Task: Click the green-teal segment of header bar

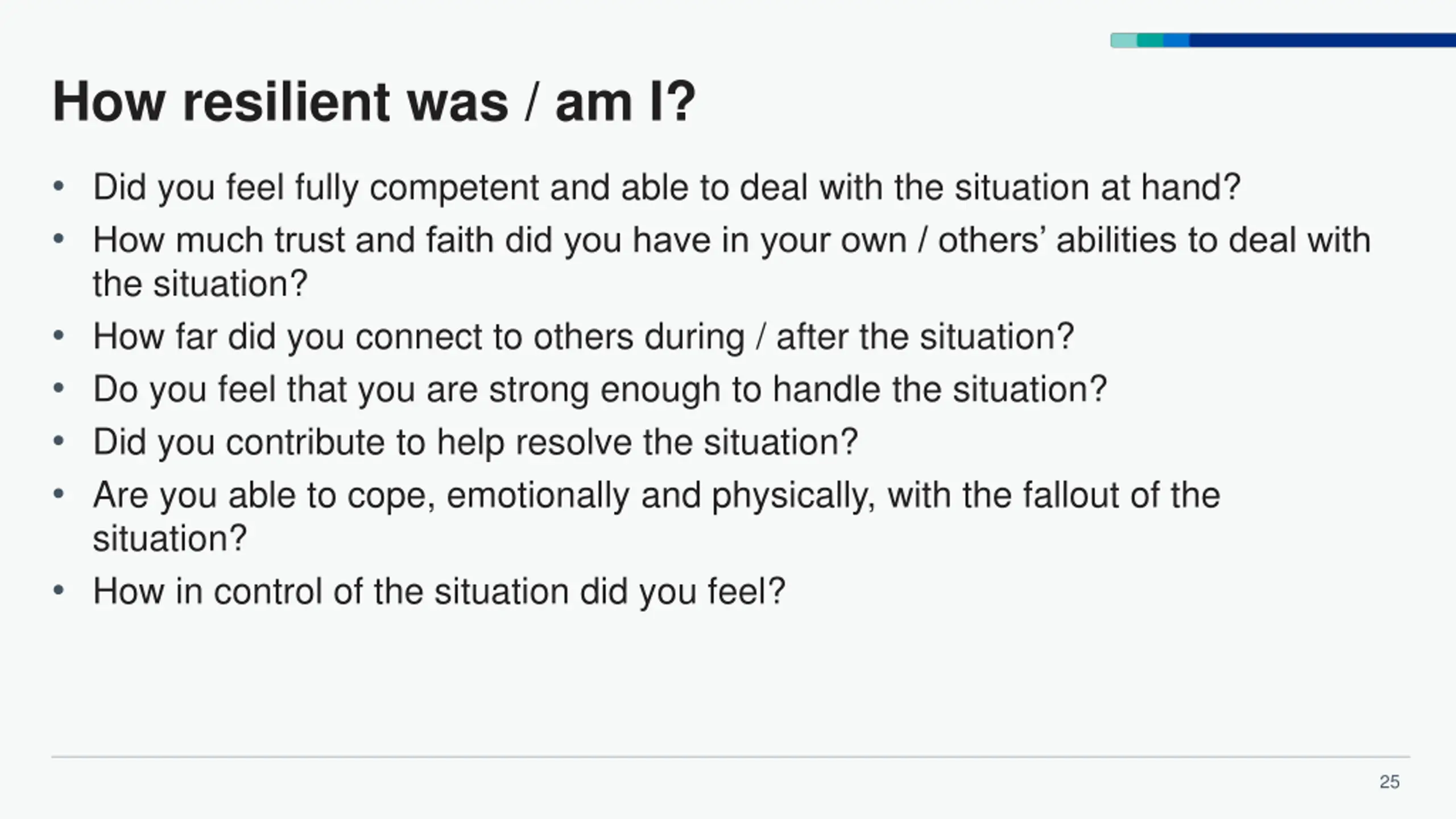Action: click(x=1150, y=40)
